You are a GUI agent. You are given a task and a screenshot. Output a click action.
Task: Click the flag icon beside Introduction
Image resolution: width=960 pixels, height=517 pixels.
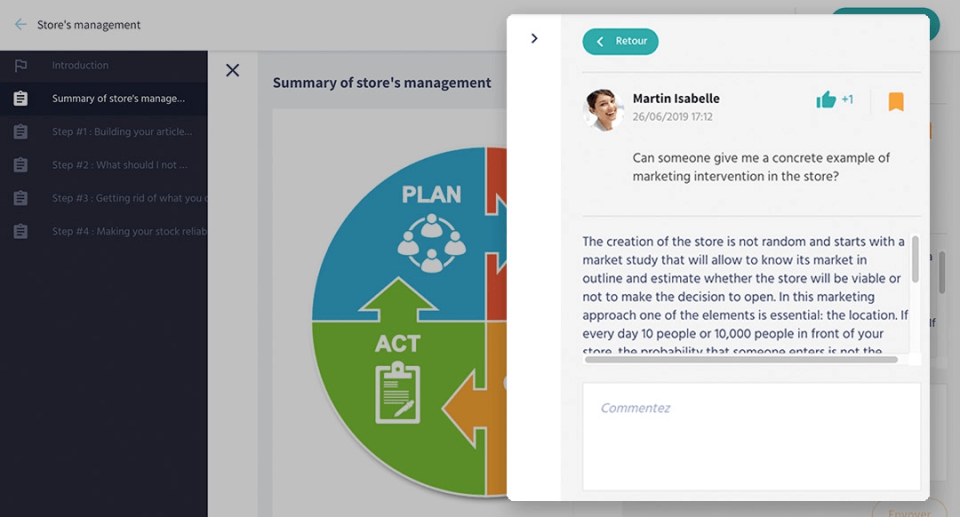coord(21,65)
